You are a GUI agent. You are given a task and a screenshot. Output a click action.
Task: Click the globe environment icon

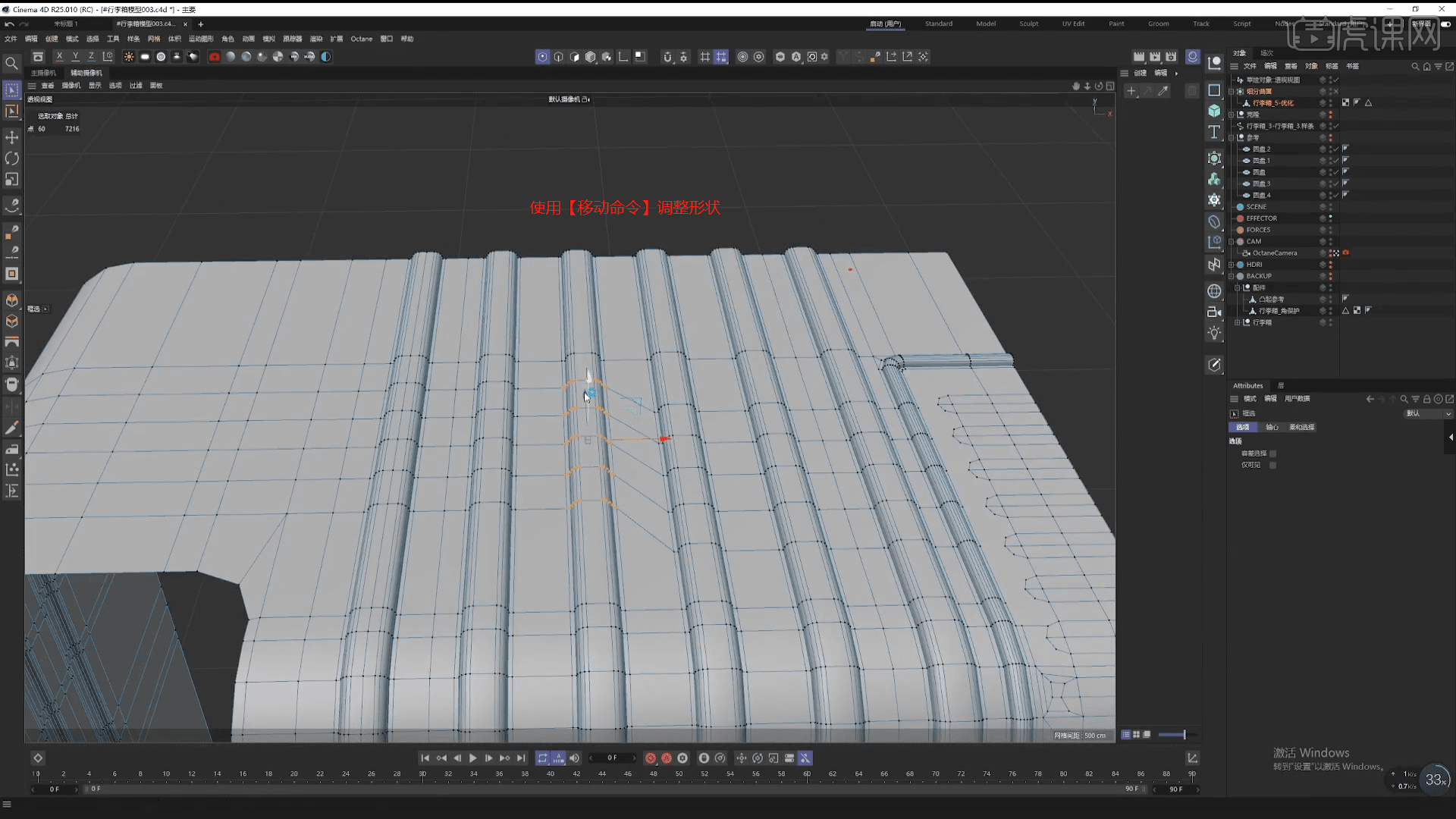coord(1214,291)
